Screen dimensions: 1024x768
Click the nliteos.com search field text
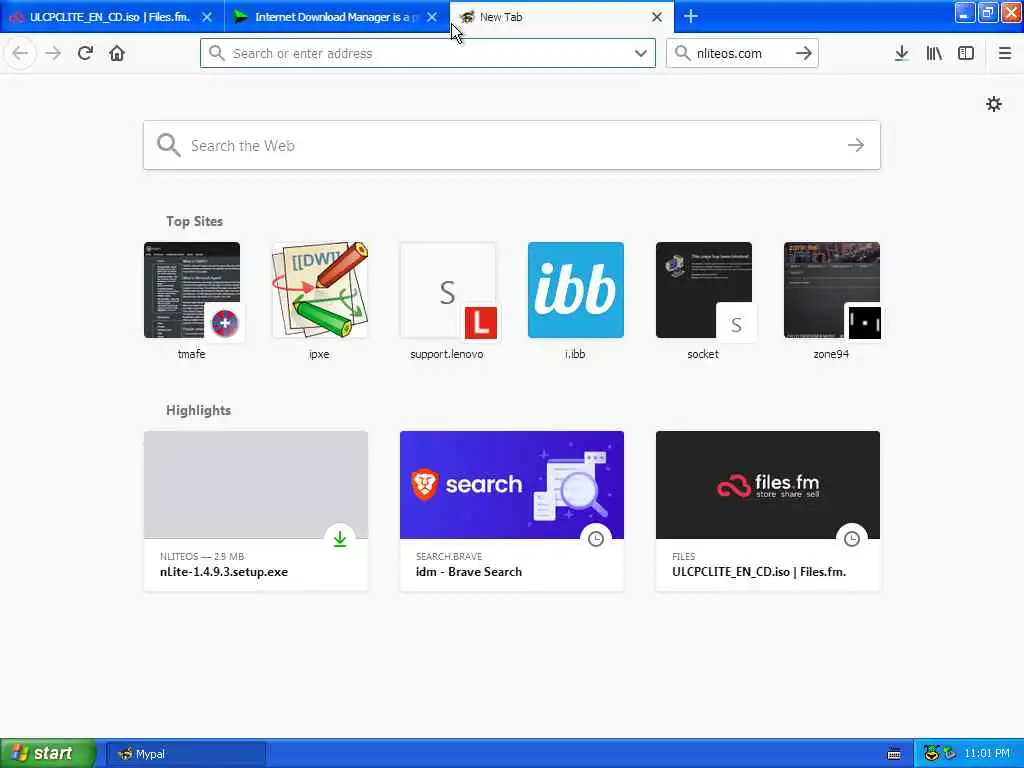pos(729,54)
